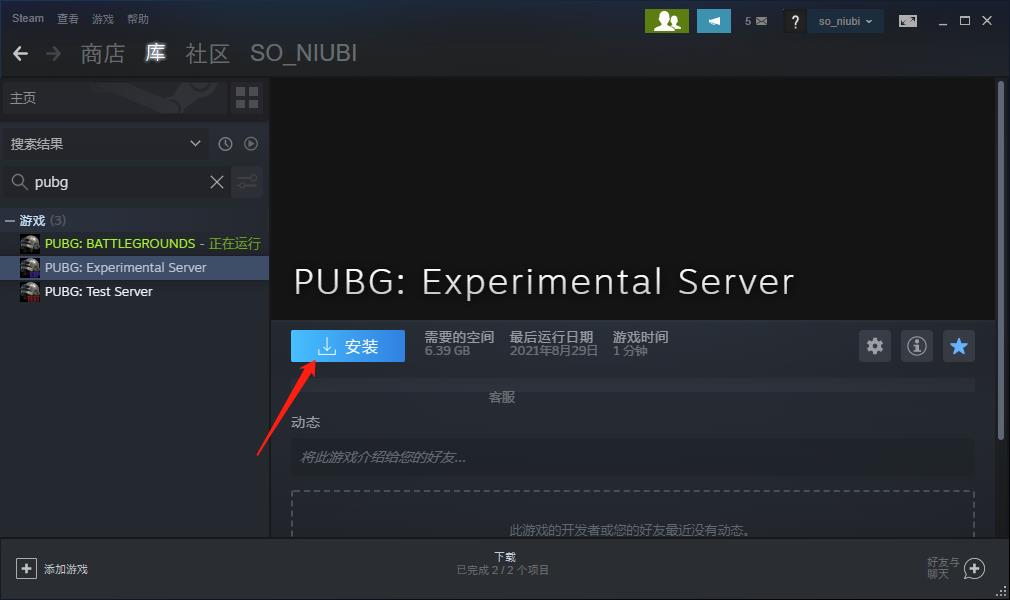Image resolution: width=1010 pixels, height=600 pixels.
Task: Open the 帮助 help menu
Action: 138,19
